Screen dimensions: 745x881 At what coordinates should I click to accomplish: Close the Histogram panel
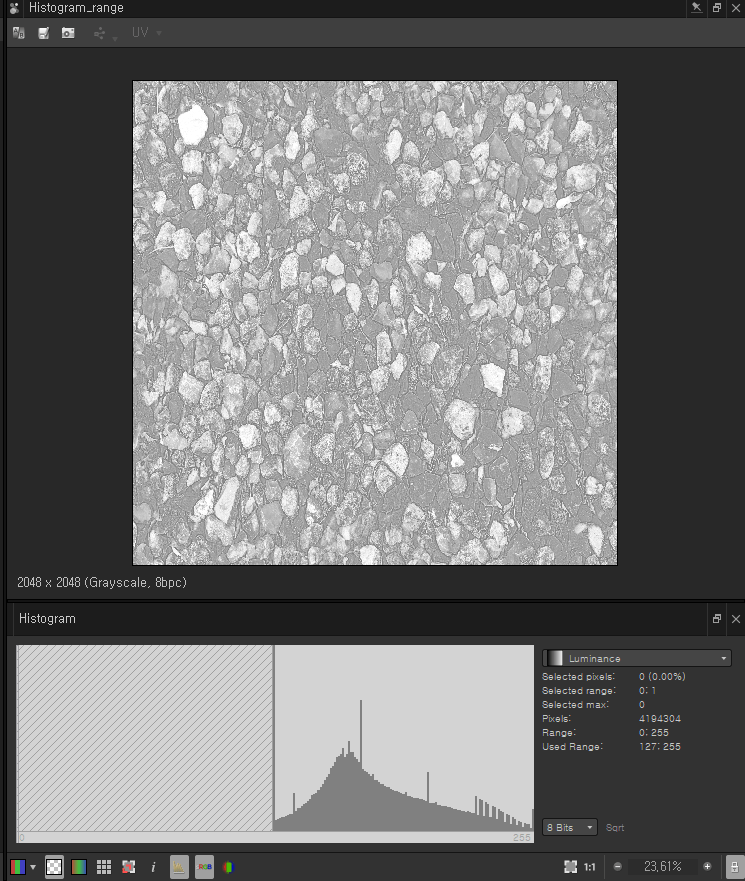(736, 619)
